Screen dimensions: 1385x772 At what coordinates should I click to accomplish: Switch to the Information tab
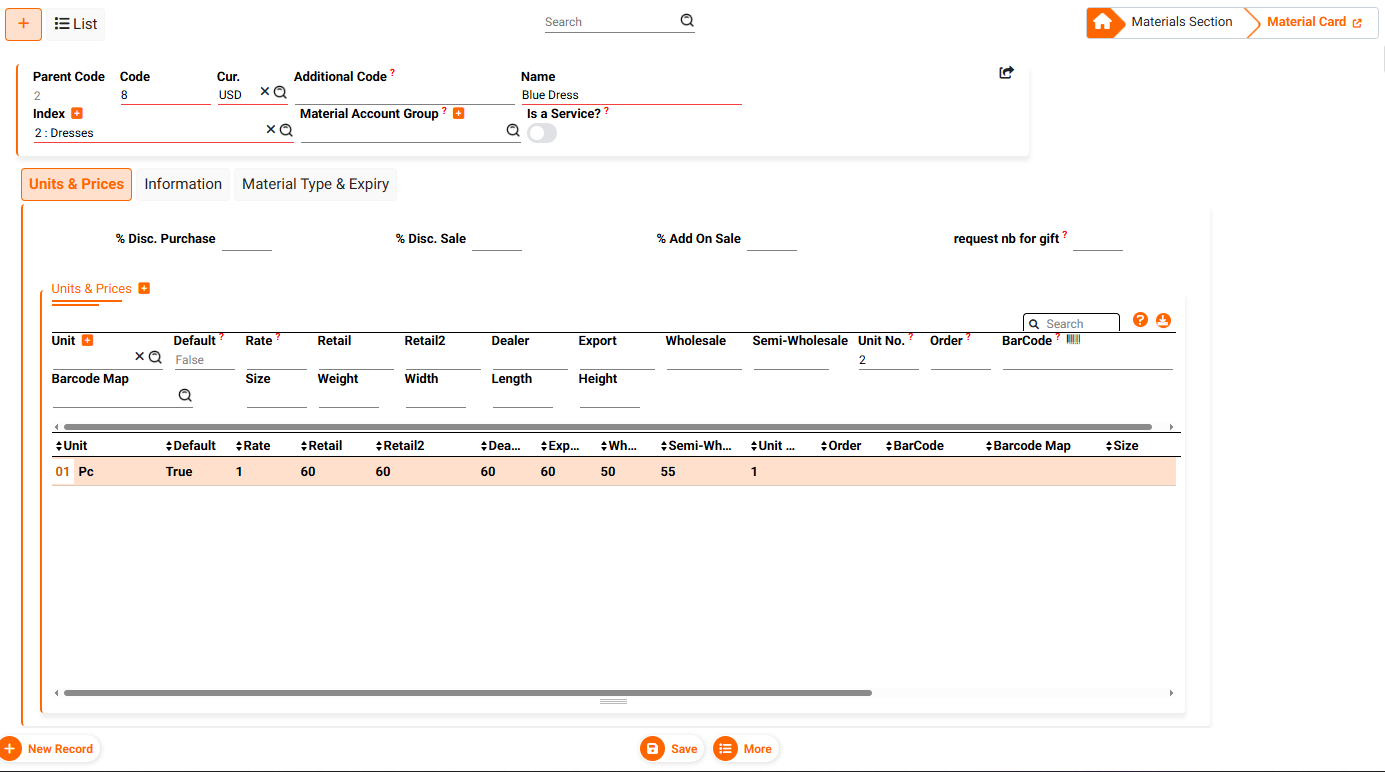tap(183, 184)
